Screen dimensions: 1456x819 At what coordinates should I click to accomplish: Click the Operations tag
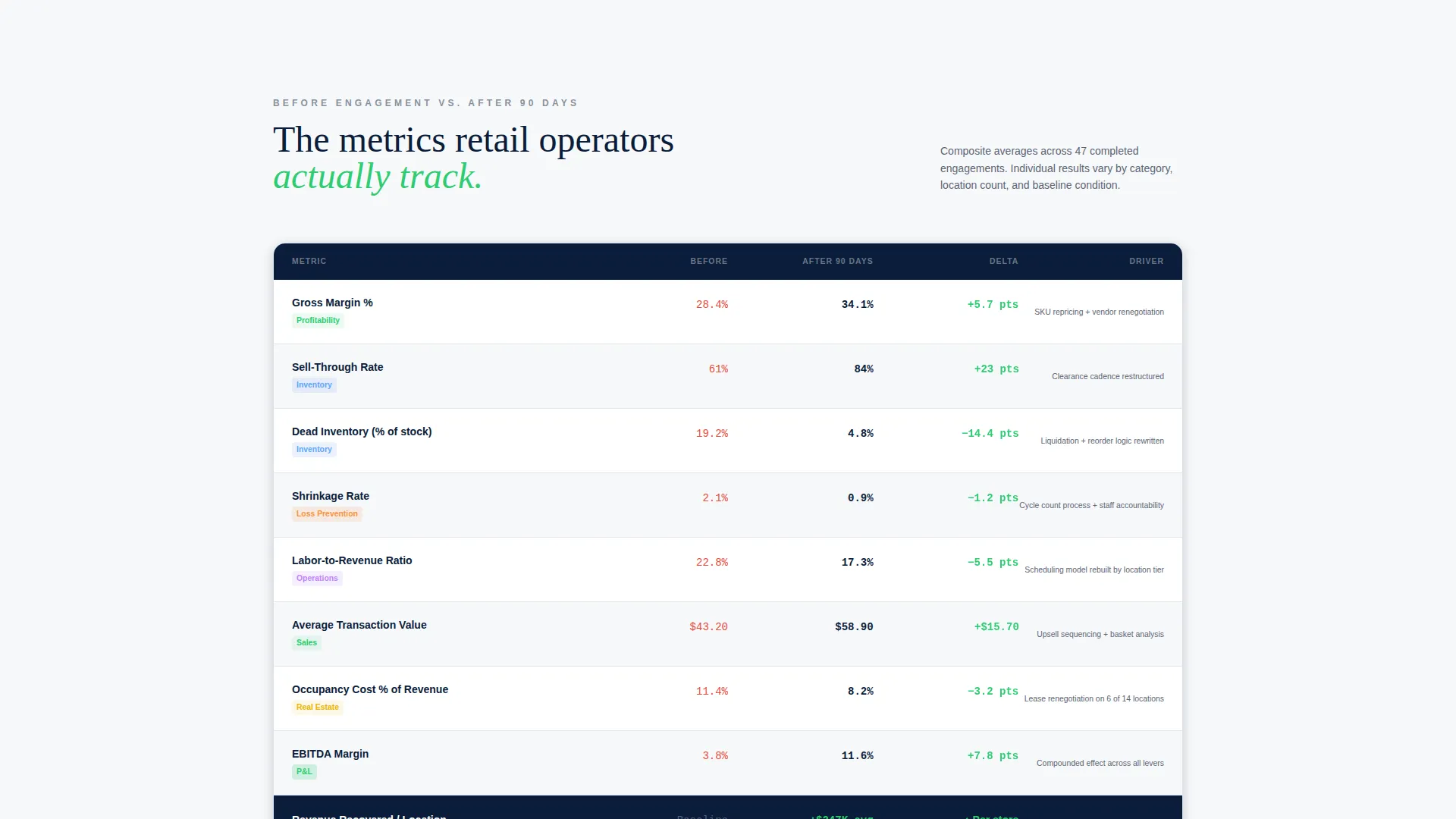click(317, 579)
